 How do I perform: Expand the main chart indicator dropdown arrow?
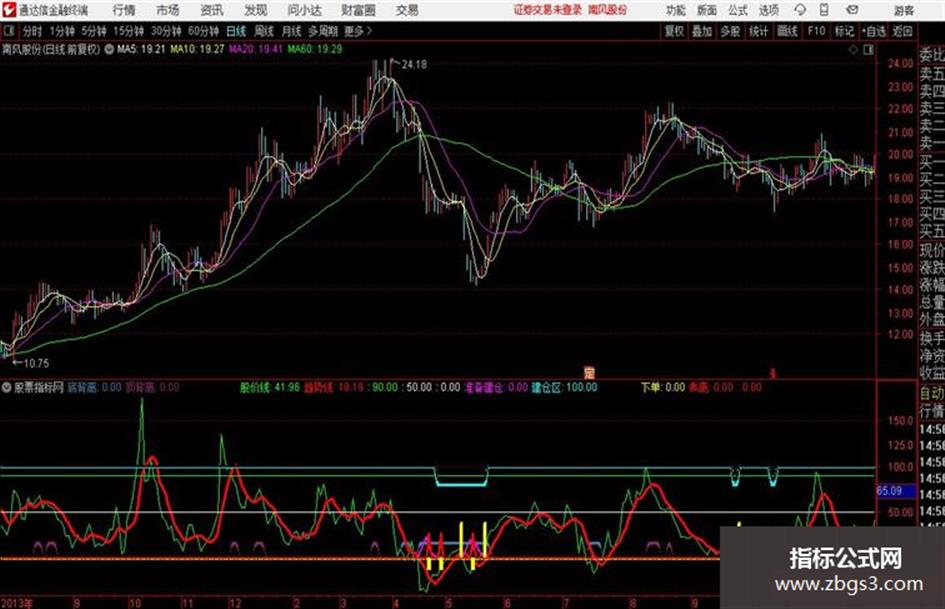108,49
